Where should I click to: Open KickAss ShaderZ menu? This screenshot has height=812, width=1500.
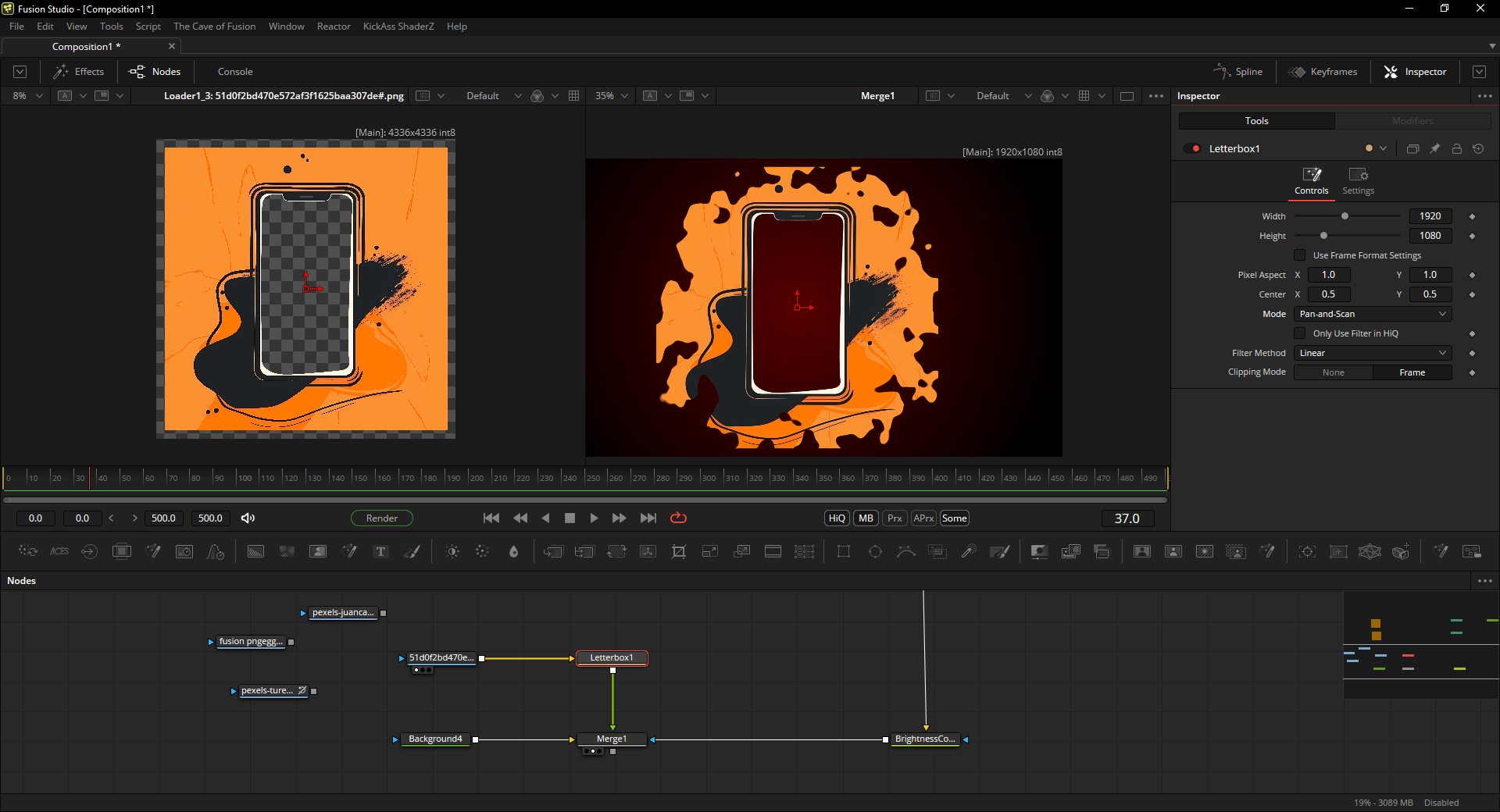(x=398, y=26)
